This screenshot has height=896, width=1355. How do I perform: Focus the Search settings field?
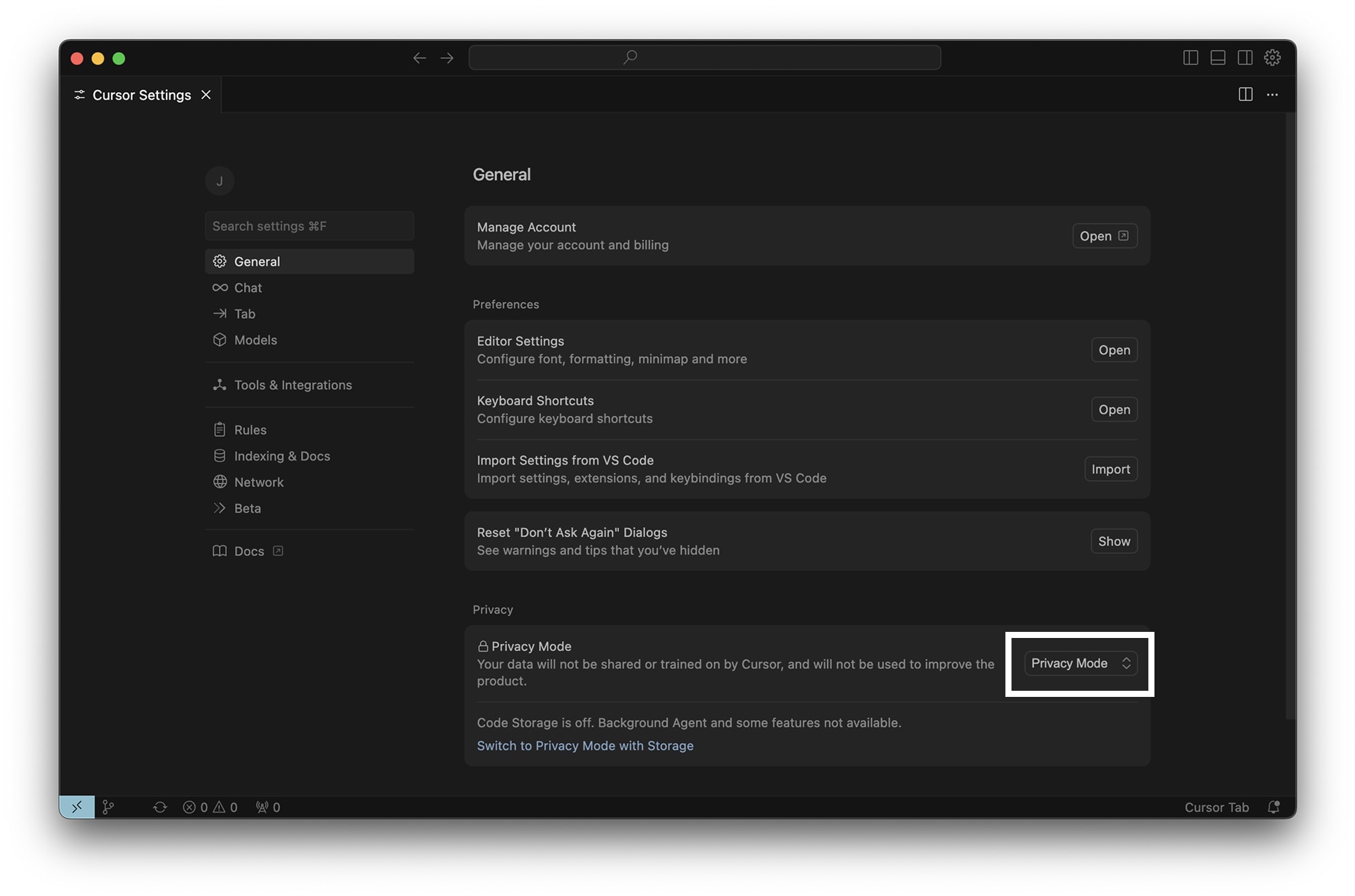click(310, 226)
